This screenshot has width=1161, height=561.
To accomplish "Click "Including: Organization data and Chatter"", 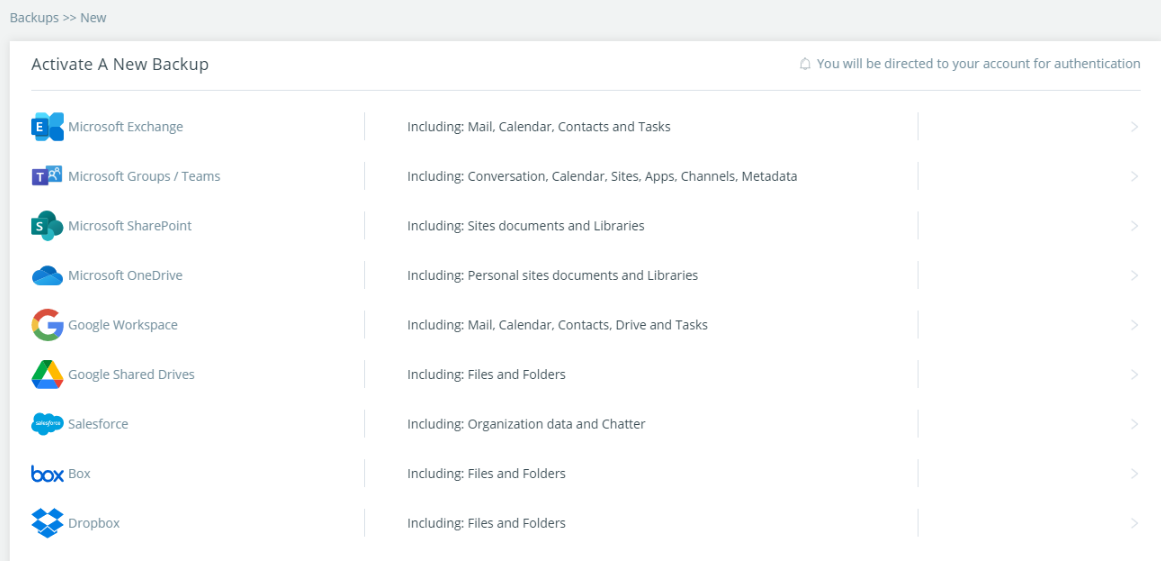I will 526,424.
